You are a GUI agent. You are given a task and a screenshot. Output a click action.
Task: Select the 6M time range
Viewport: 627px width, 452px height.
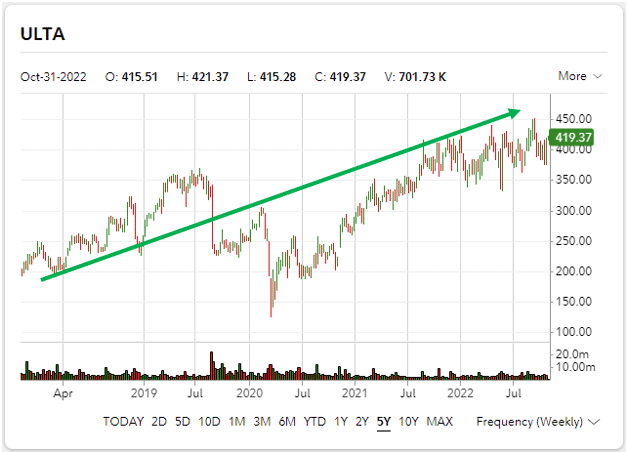[x=287, y=422]
